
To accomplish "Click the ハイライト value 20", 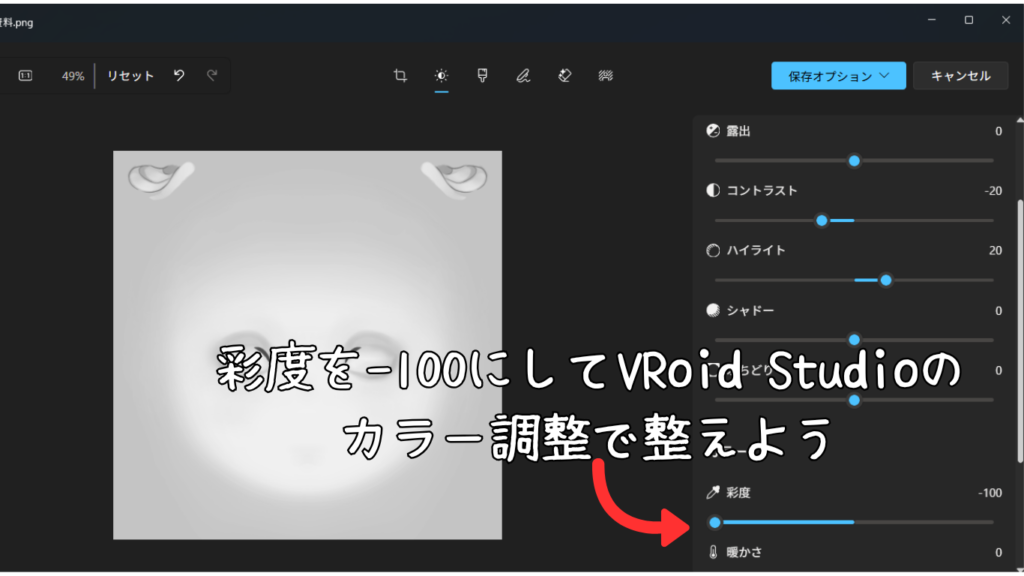I will coord(995,251).
